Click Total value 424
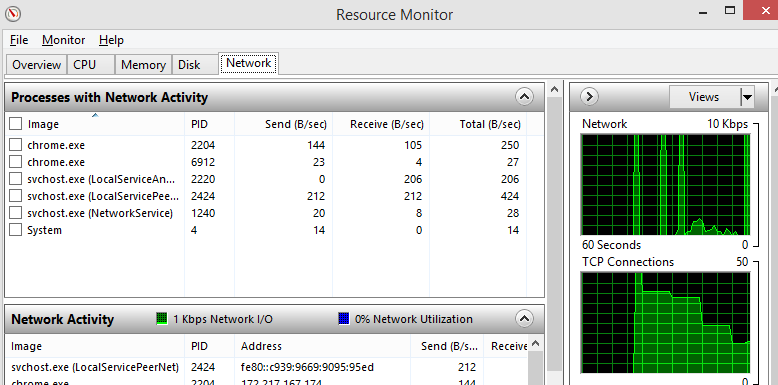 point(510,196)
